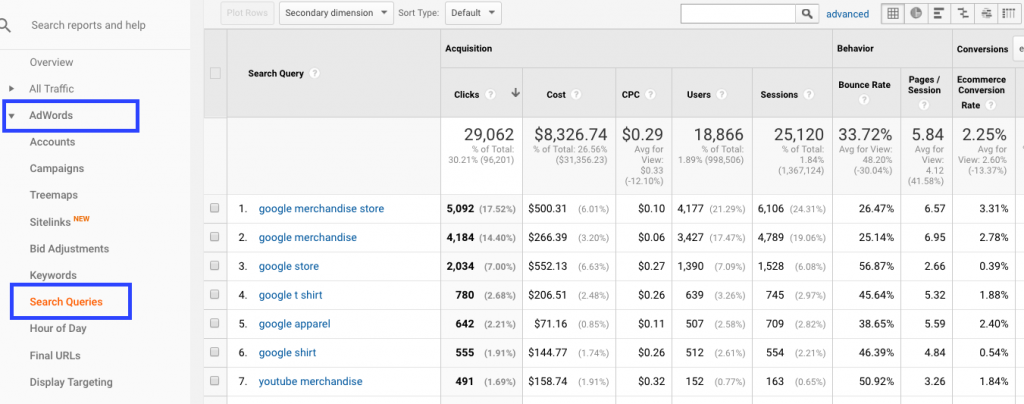Open Keywords report
This screenshot has height=404, width=1024.
coord(53,275)
